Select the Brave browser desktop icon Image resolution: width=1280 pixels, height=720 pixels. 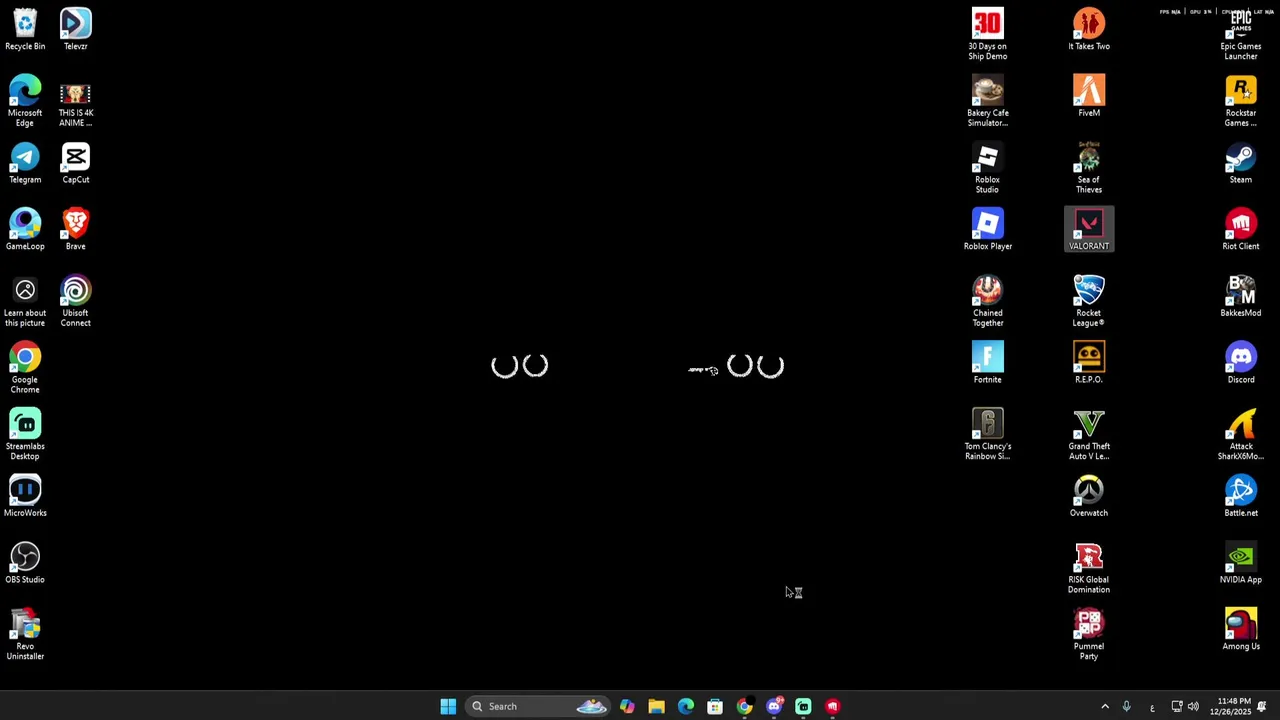(75, 229)
